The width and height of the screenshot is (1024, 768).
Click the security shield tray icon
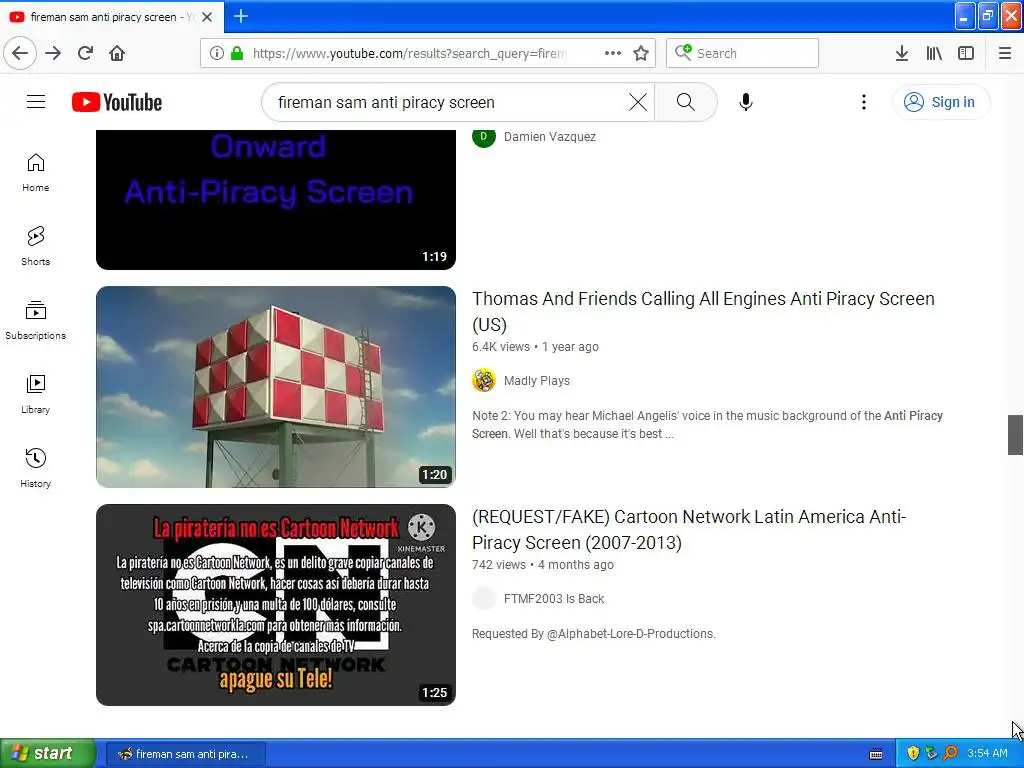pyautogui.click(x=913, y=754)
